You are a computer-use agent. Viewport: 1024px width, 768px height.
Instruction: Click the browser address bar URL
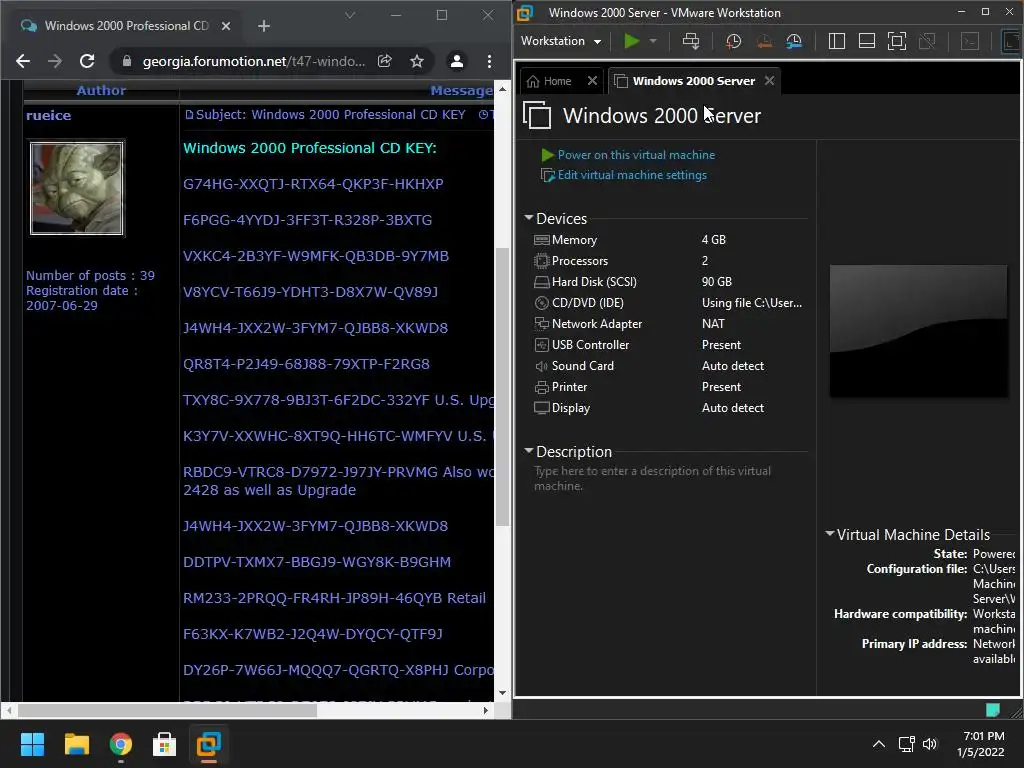pos(253,61)
